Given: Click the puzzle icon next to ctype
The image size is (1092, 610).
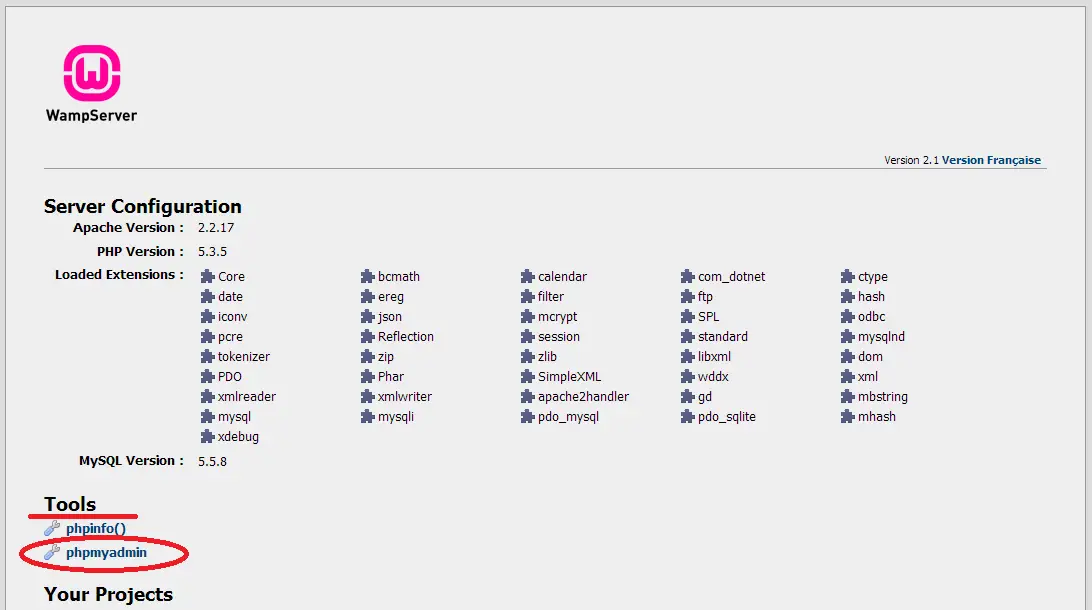Looking at the screenshot, I should (x=848, y=276).
